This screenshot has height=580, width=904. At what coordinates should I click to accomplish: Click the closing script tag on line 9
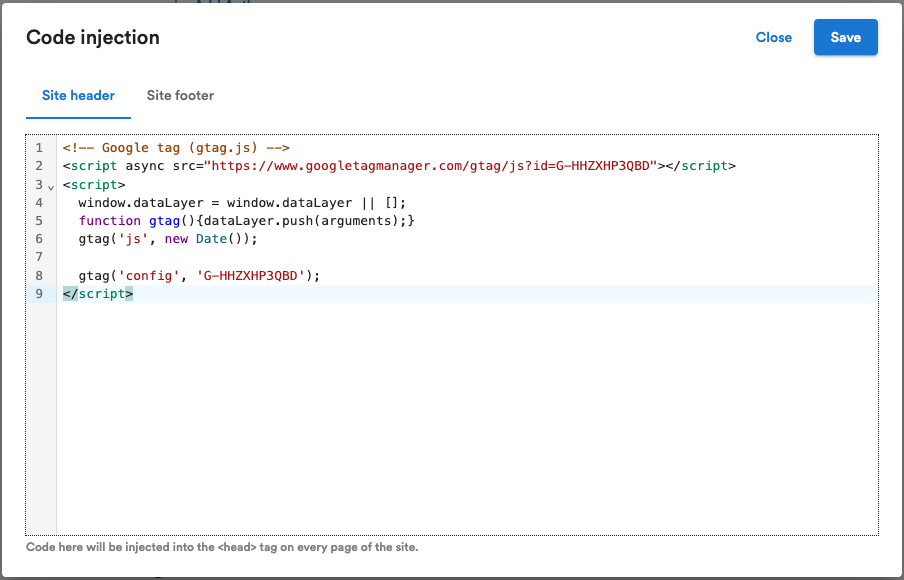point(98,294)
